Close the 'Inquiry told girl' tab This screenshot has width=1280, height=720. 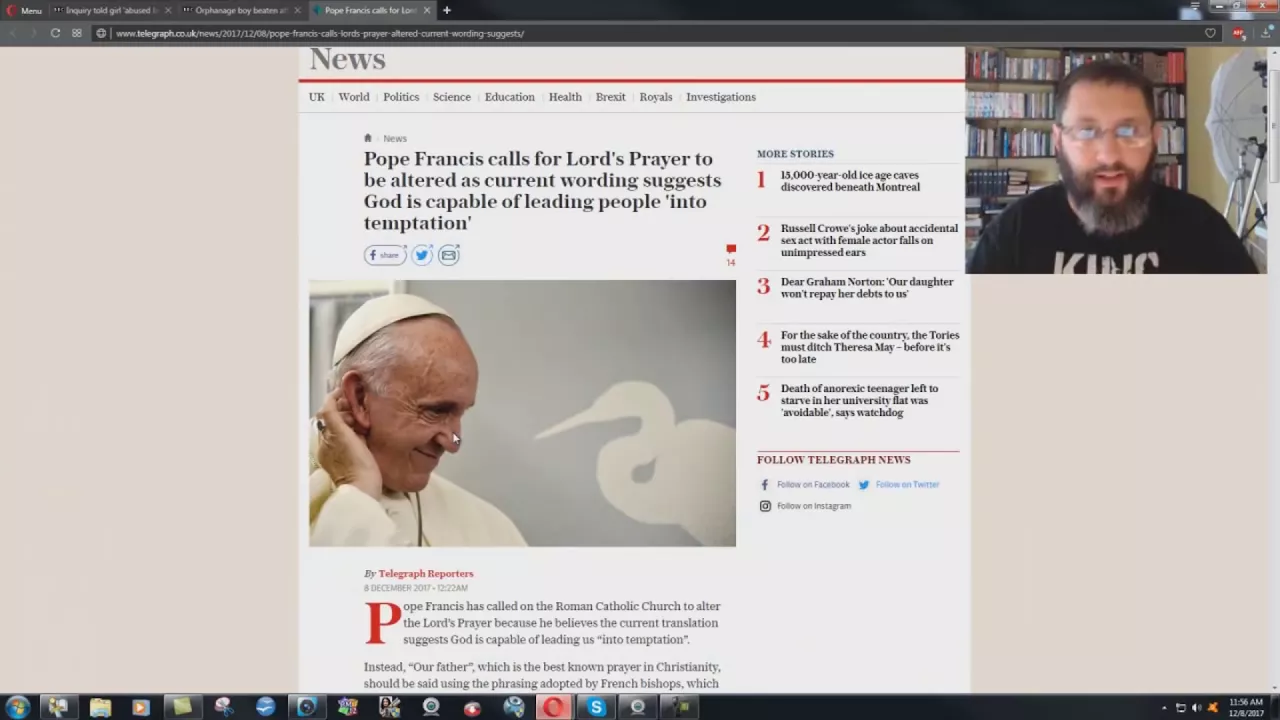167,10
